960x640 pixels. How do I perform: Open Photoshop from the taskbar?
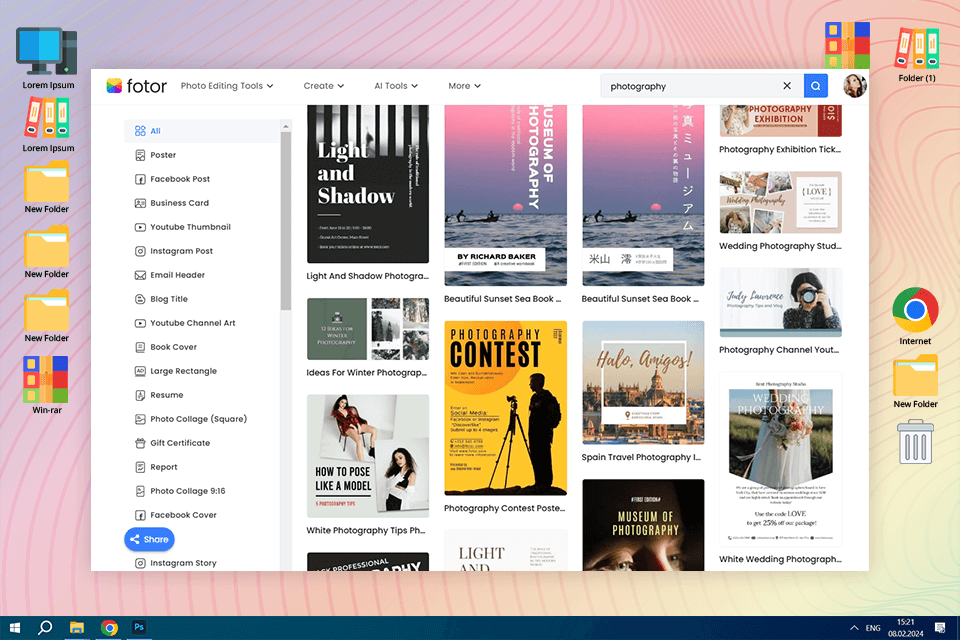coord(139,627)
